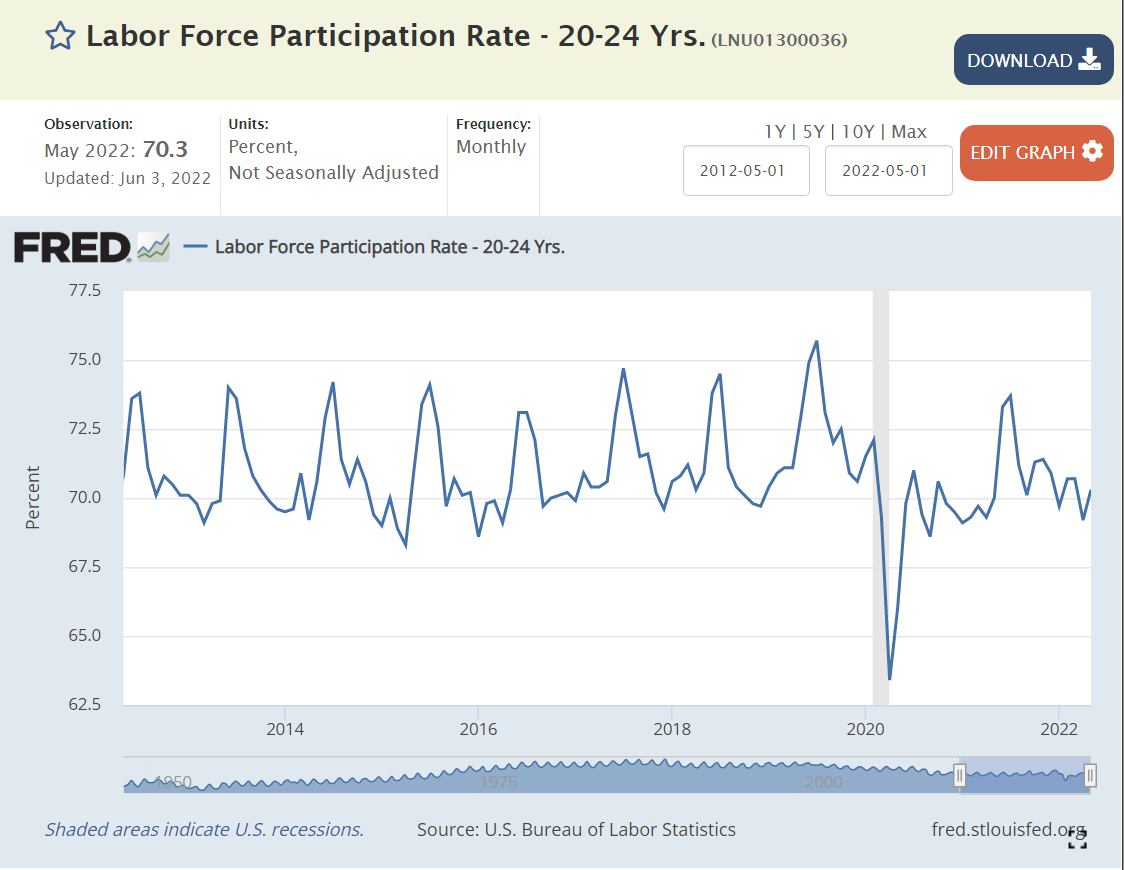Open the fred.stlouisfed.org link
This screenshot has height=870, width=1124.
point(1007,829)
